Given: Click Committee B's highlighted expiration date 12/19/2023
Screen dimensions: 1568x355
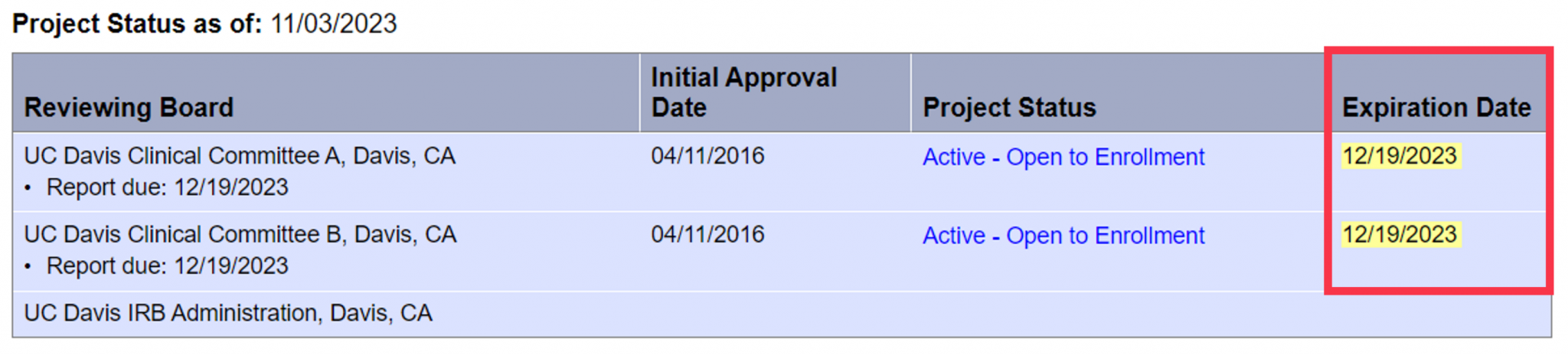Looking at the screenshot, I should tap(1400, 235).
